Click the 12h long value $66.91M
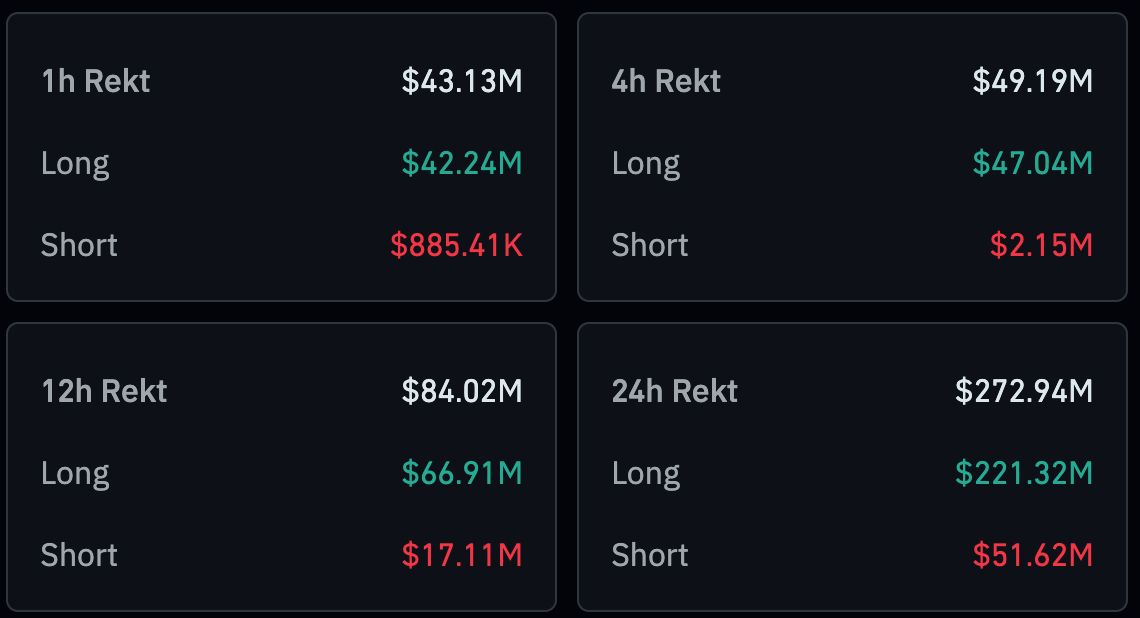The width and height of the screenshot is (1140, 618). [462, 473]
